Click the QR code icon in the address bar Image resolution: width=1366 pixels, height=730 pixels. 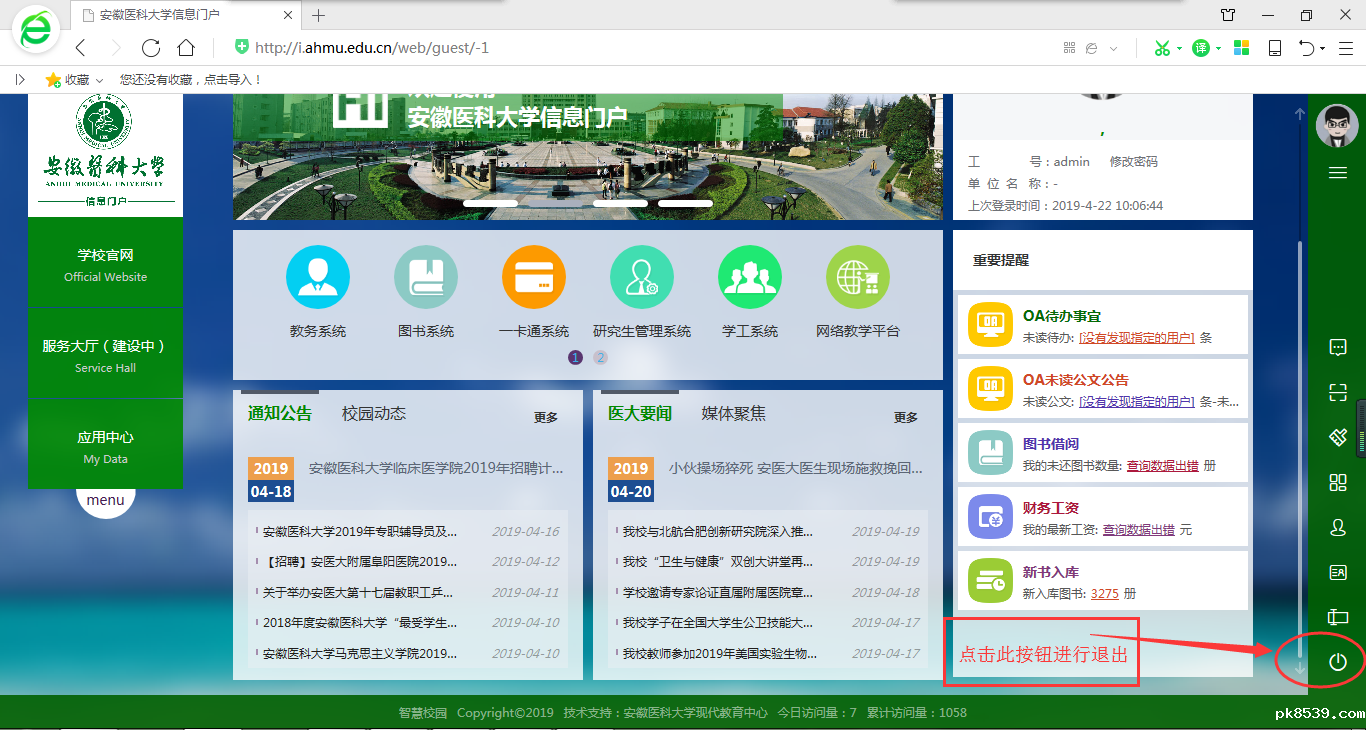1069,48
